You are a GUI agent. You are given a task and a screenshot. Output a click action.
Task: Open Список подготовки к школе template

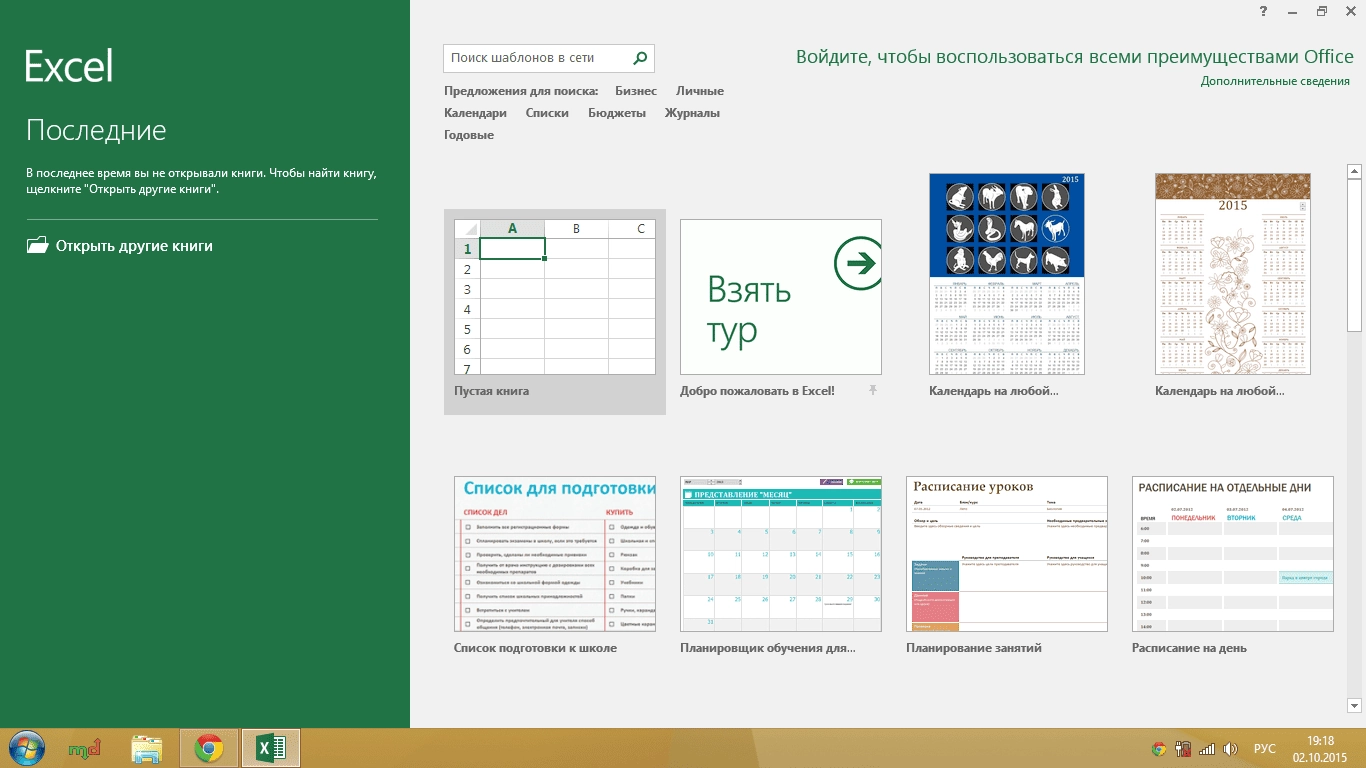555,554
